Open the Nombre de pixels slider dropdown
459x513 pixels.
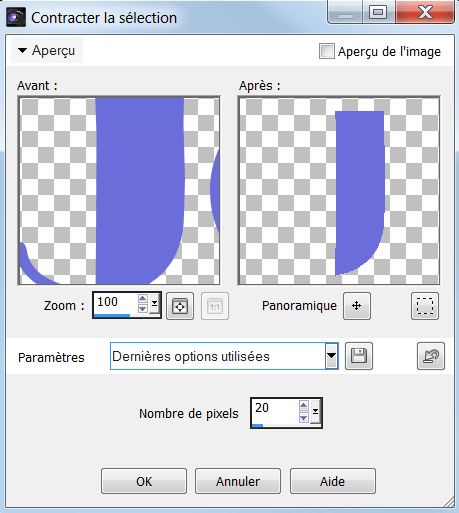315,412
